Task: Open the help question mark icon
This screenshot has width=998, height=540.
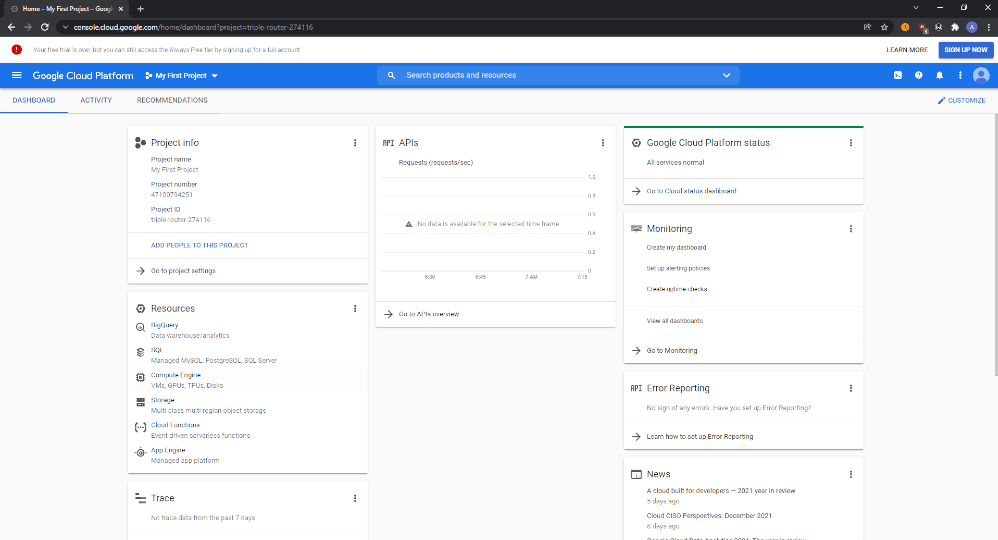Action: click(x=918, y=75)
